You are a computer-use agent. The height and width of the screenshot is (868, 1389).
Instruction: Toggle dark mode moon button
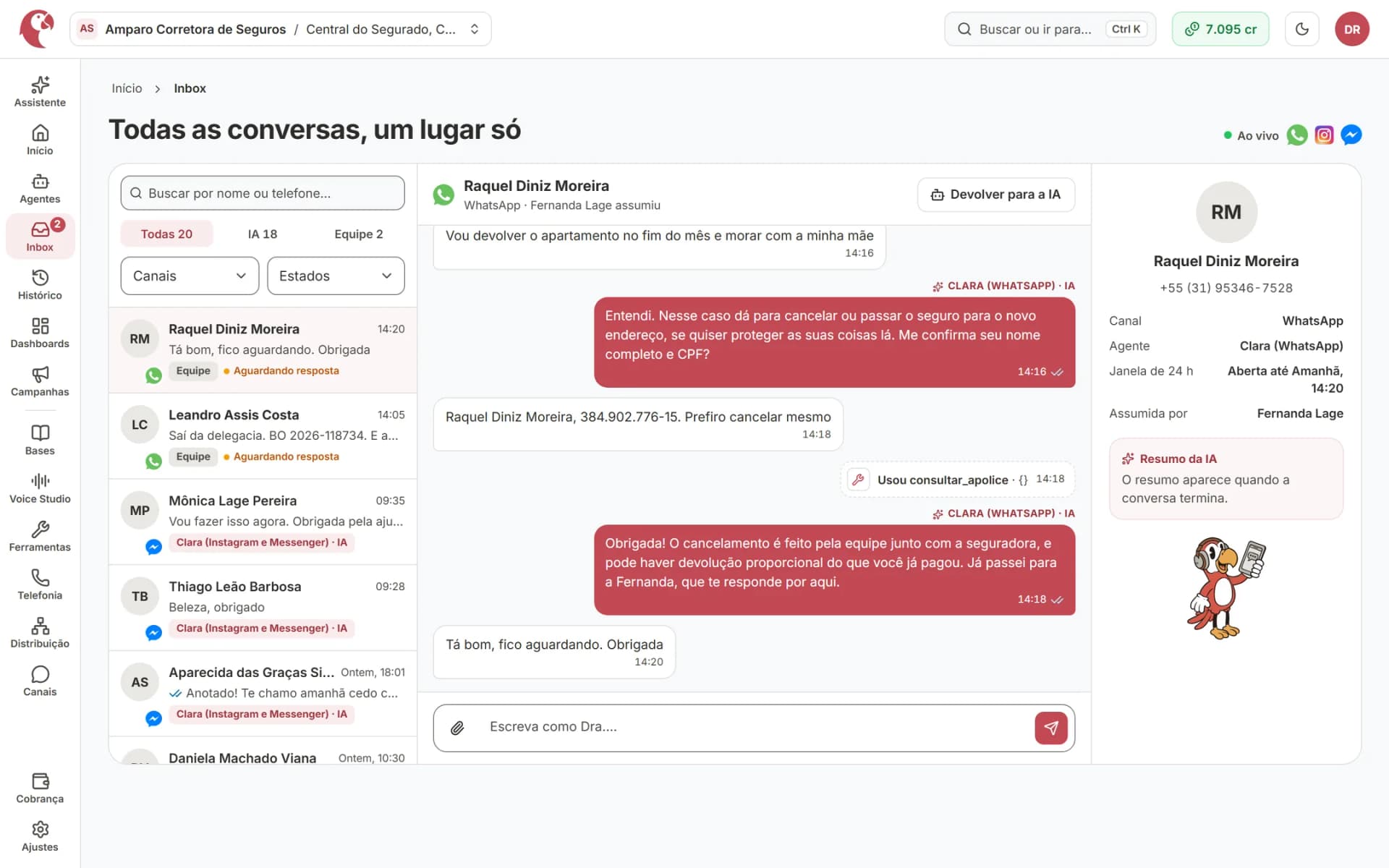(x=1302, y=29)
